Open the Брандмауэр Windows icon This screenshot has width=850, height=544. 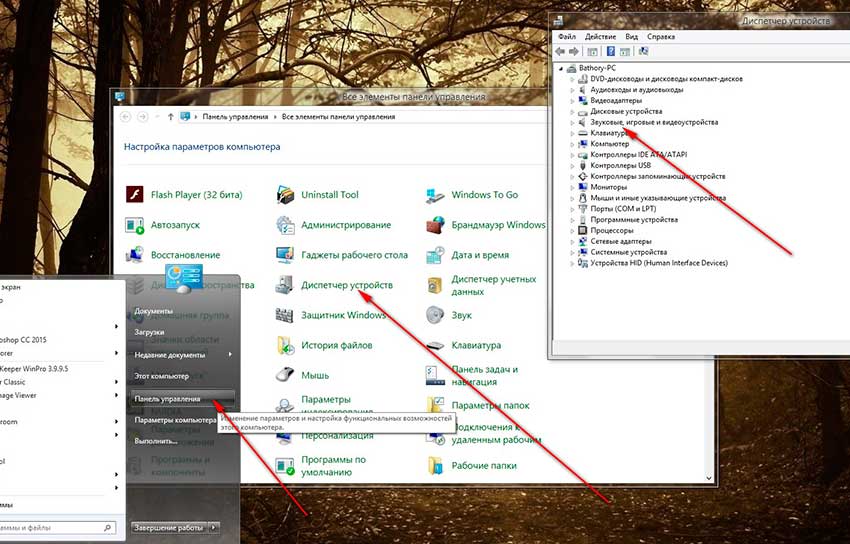(435, 225)
